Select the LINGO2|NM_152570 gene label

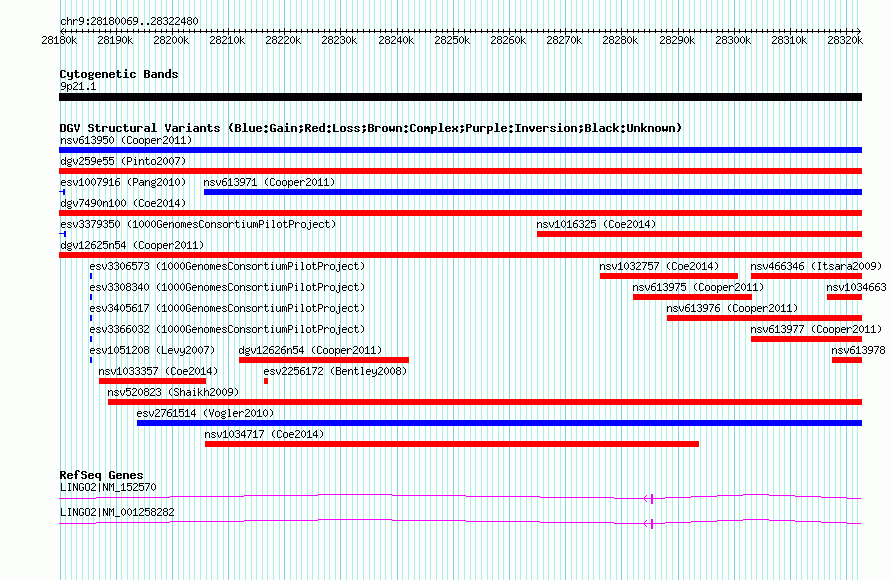108,487
